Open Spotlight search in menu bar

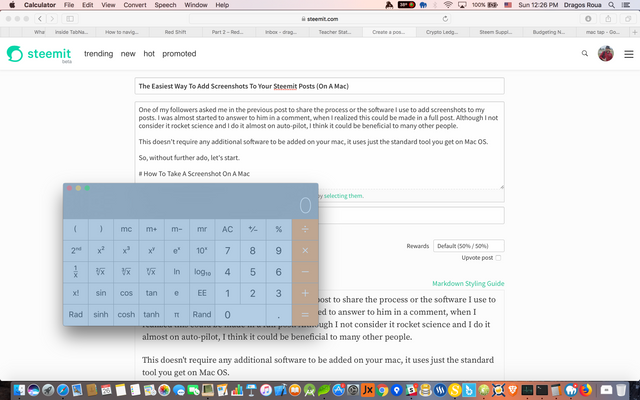pos(611,5)
